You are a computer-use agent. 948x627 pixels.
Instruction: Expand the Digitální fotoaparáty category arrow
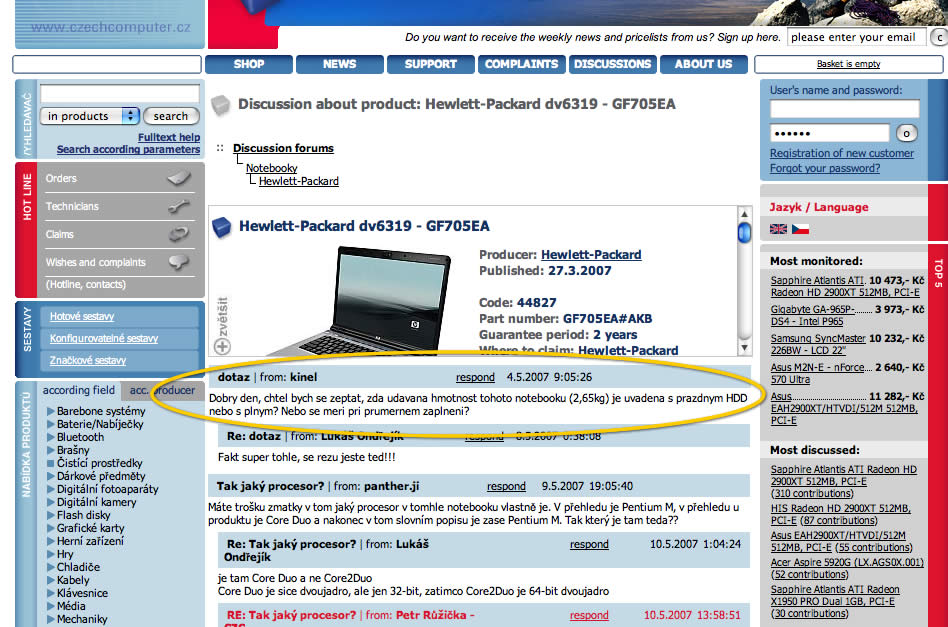click(50, 489)
